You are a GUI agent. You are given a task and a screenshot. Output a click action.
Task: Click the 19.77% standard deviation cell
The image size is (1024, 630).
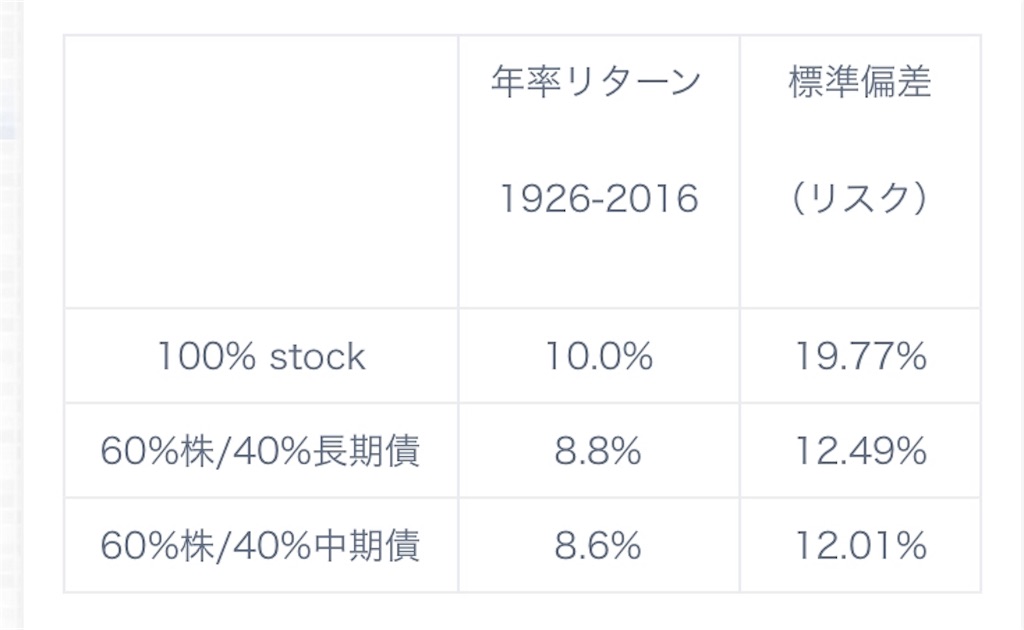(860, 356)
